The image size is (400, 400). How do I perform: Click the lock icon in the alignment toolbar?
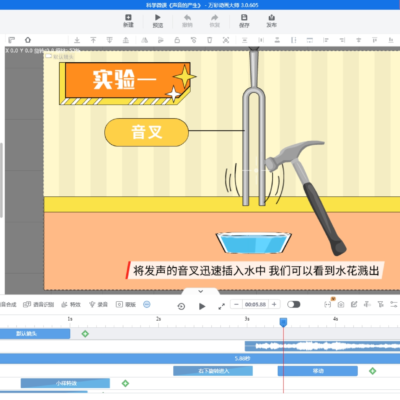(177, 40)
